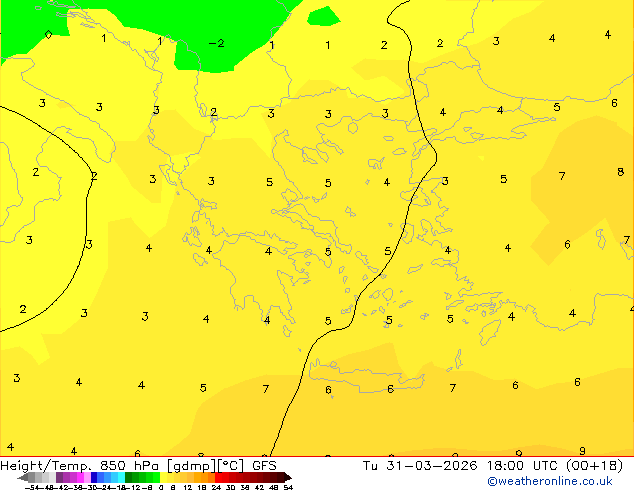The image size is (634, 490).
Task: Click the dark brown right arrow of color scale
Action: pos(287,477)
